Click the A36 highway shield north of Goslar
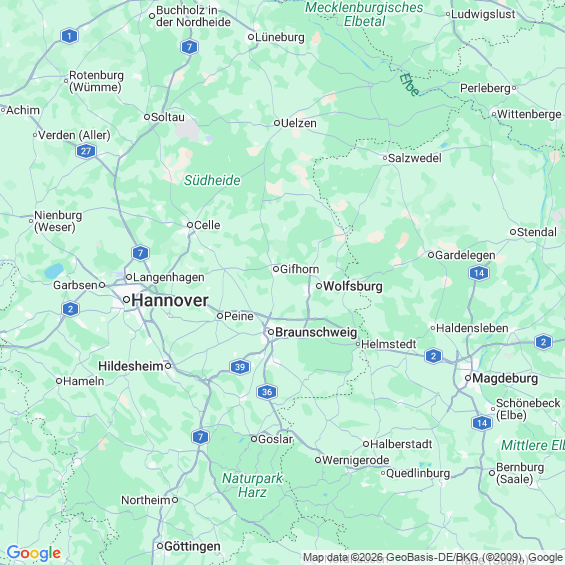This screenshot has width=565, height=565. 267,392
